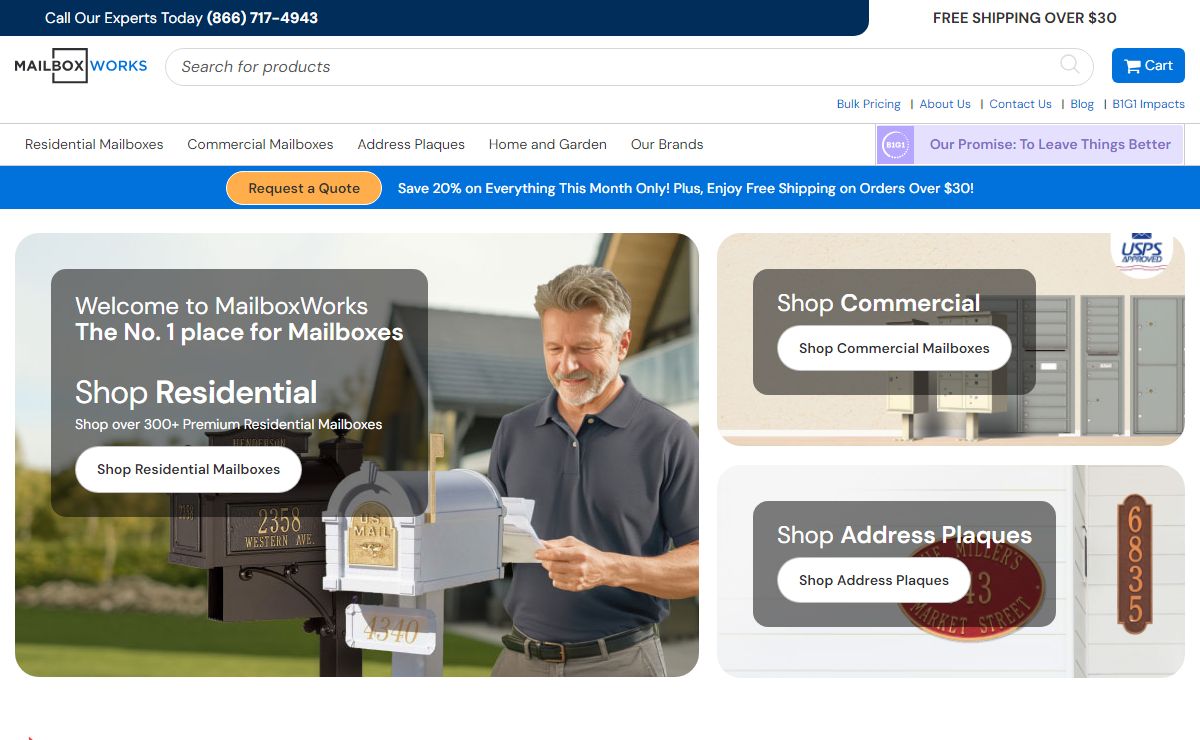Click the MailboxWorks logo
Image resolution: width=1200 pixels, height=740 pixels.
point(81,66)
